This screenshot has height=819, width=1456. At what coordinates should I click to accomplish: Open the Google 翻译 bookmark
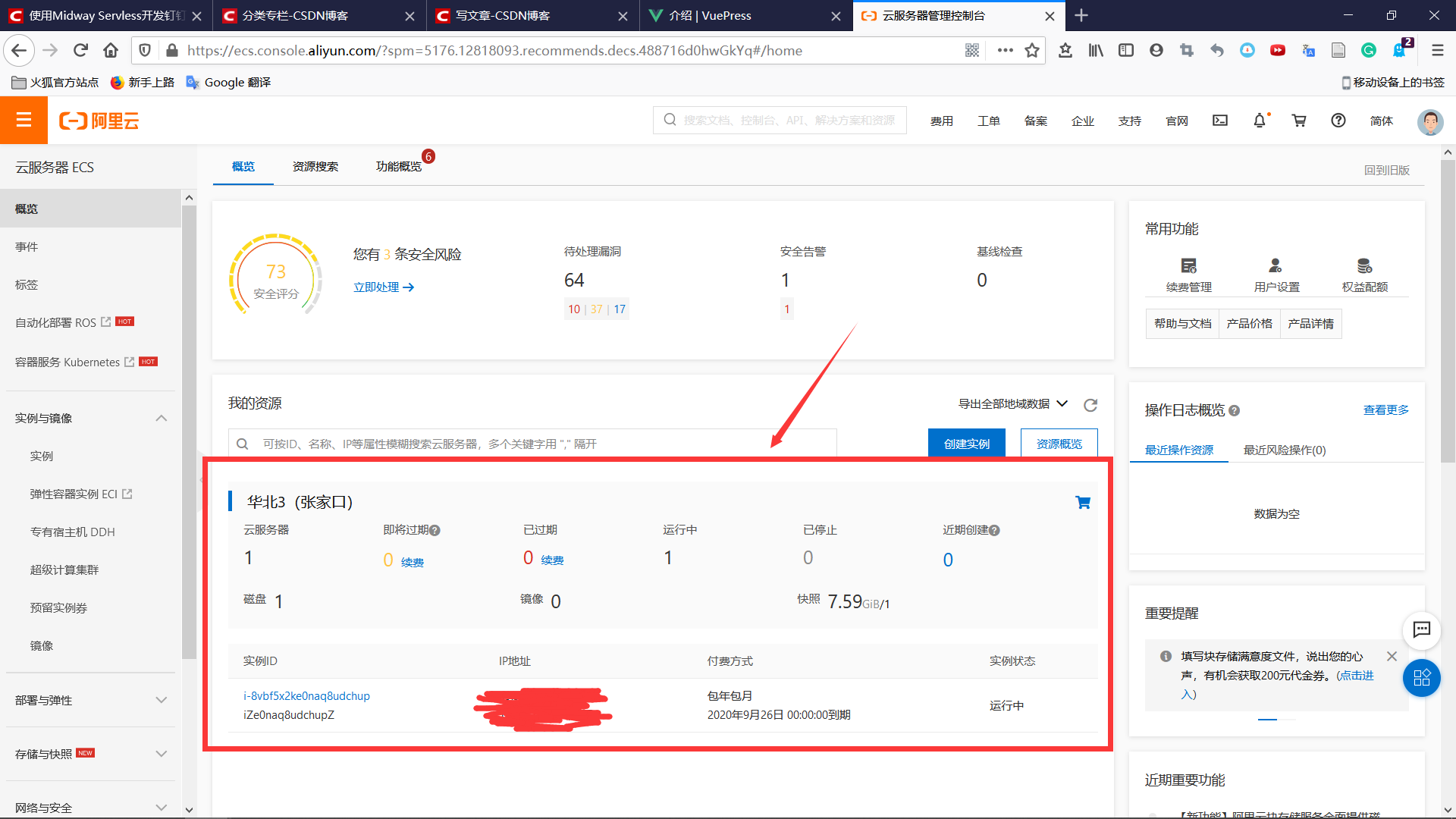228,82
